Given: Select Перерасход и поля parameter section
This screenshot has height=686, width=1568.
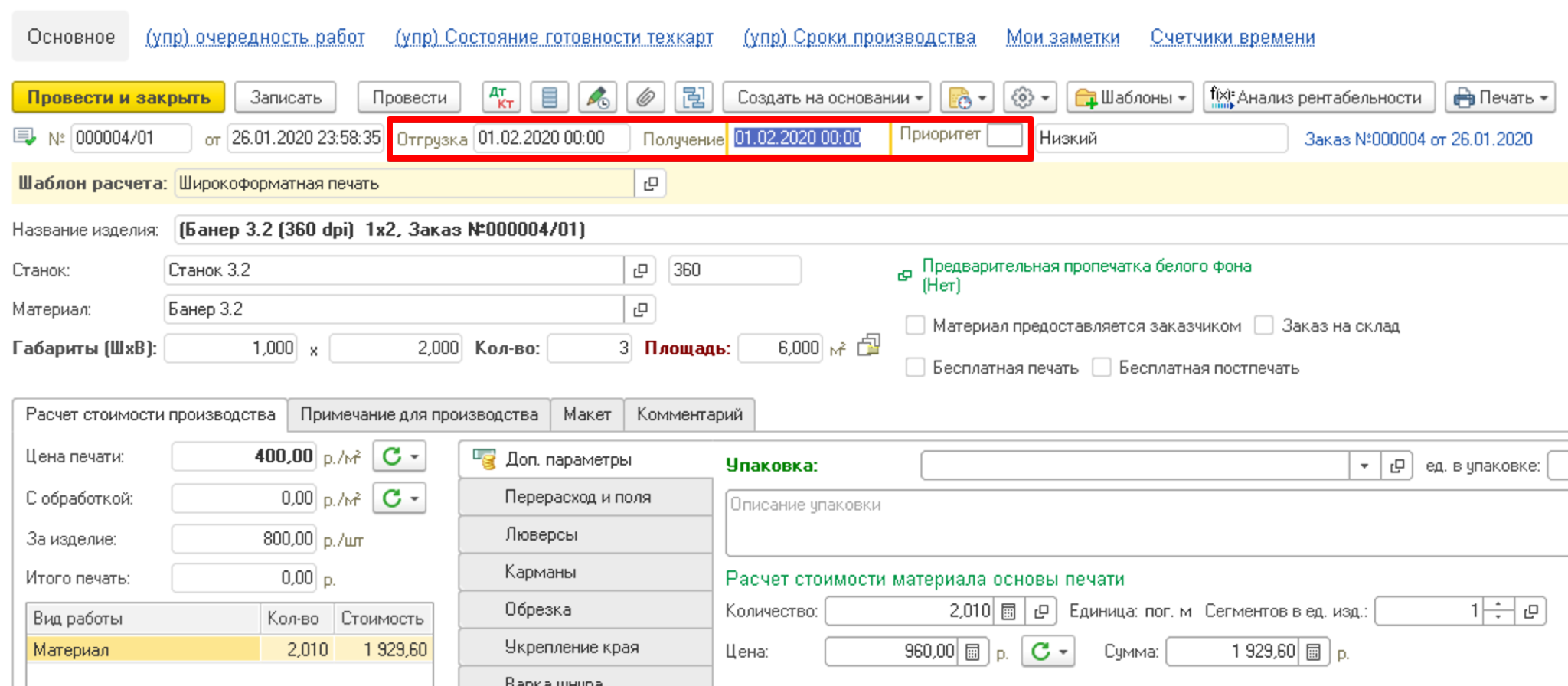Looking at the screenshot, I should point(586,497).
